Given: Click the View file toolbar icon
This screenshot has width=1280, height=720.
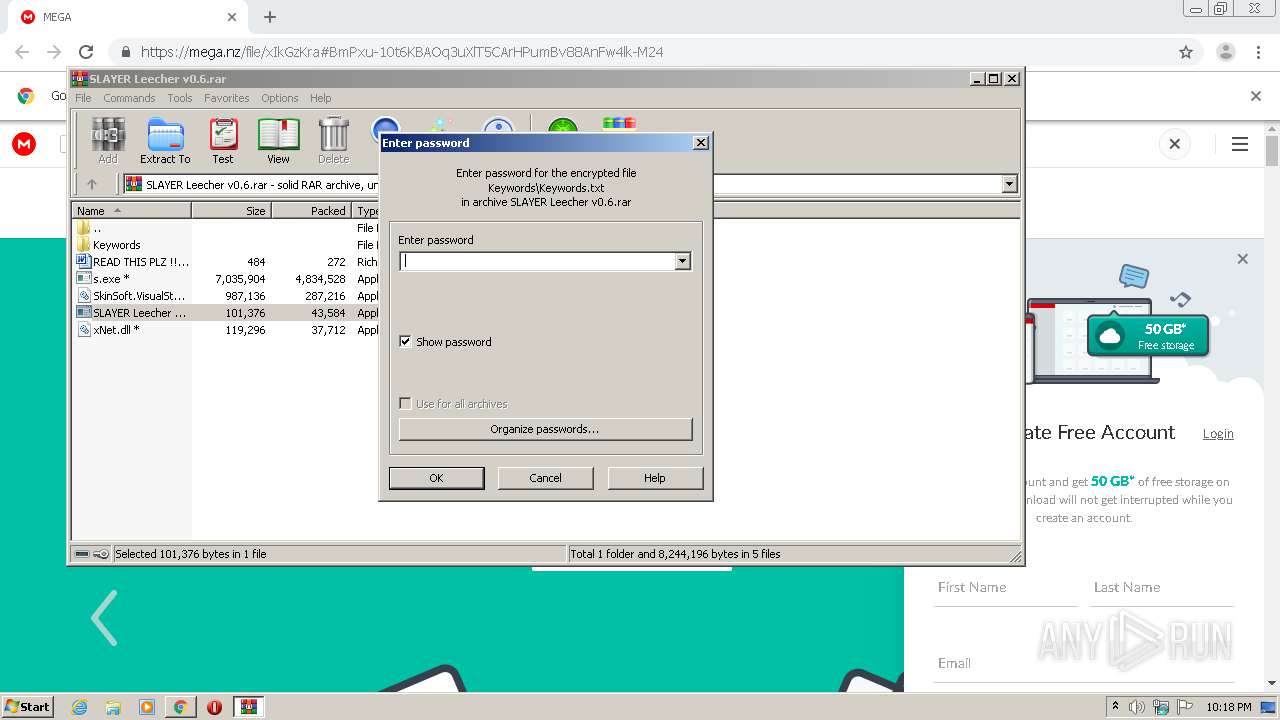Looking at the screenshot, I should (x=278, y=141).
